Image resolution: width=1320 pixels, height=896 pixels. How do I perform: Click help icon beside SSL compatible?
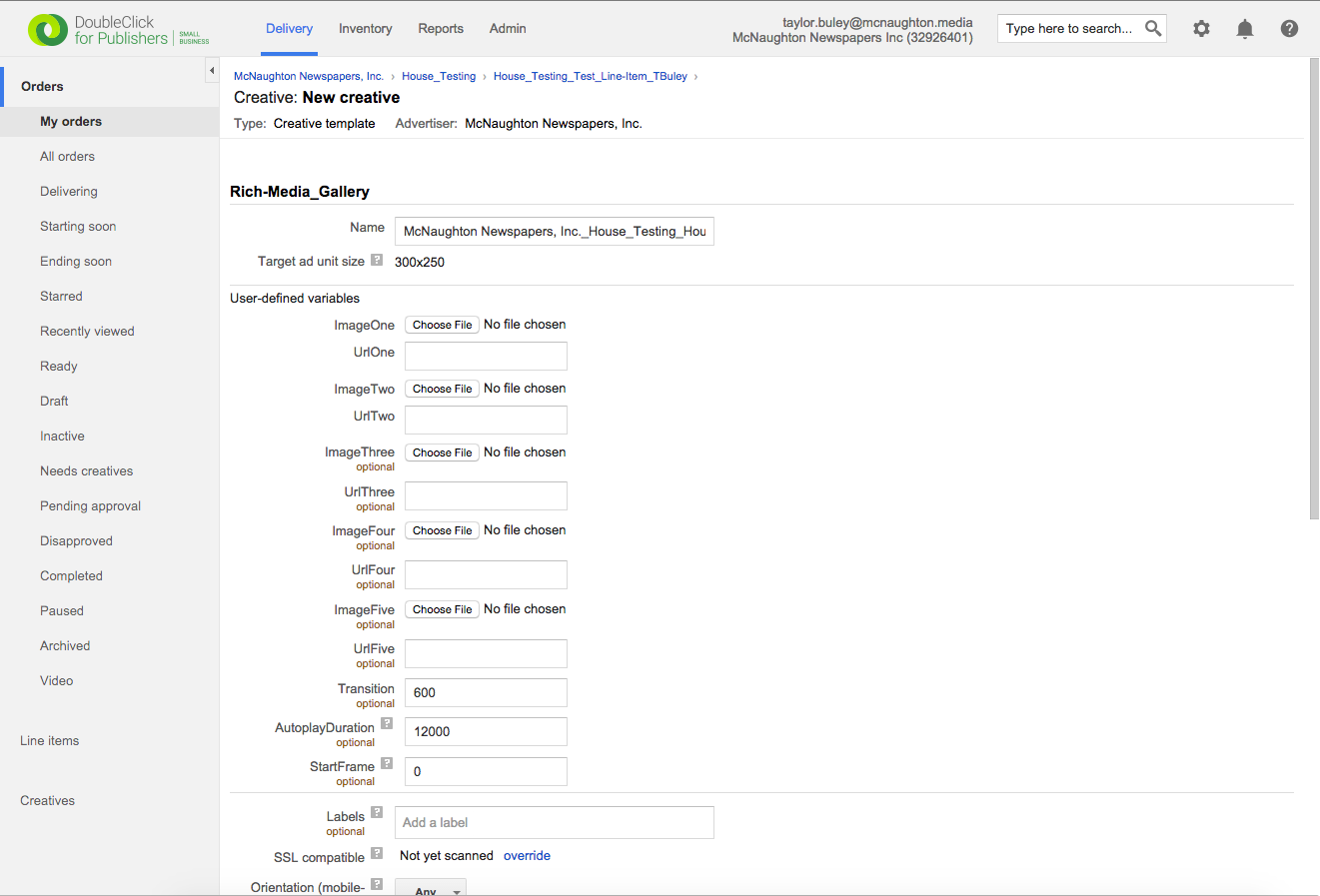[377, 853]
